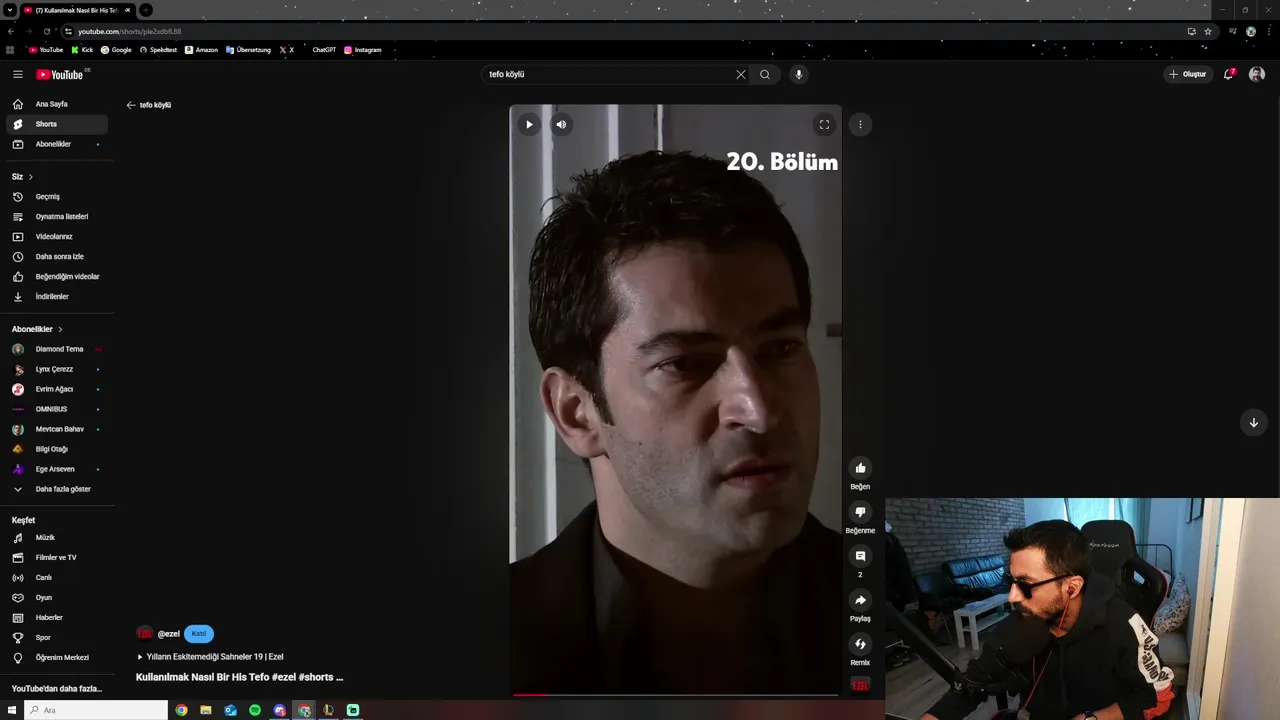1280x720 pixels.
Task: Go to the next Short arrow
Action: click(x=1253, y=422)
